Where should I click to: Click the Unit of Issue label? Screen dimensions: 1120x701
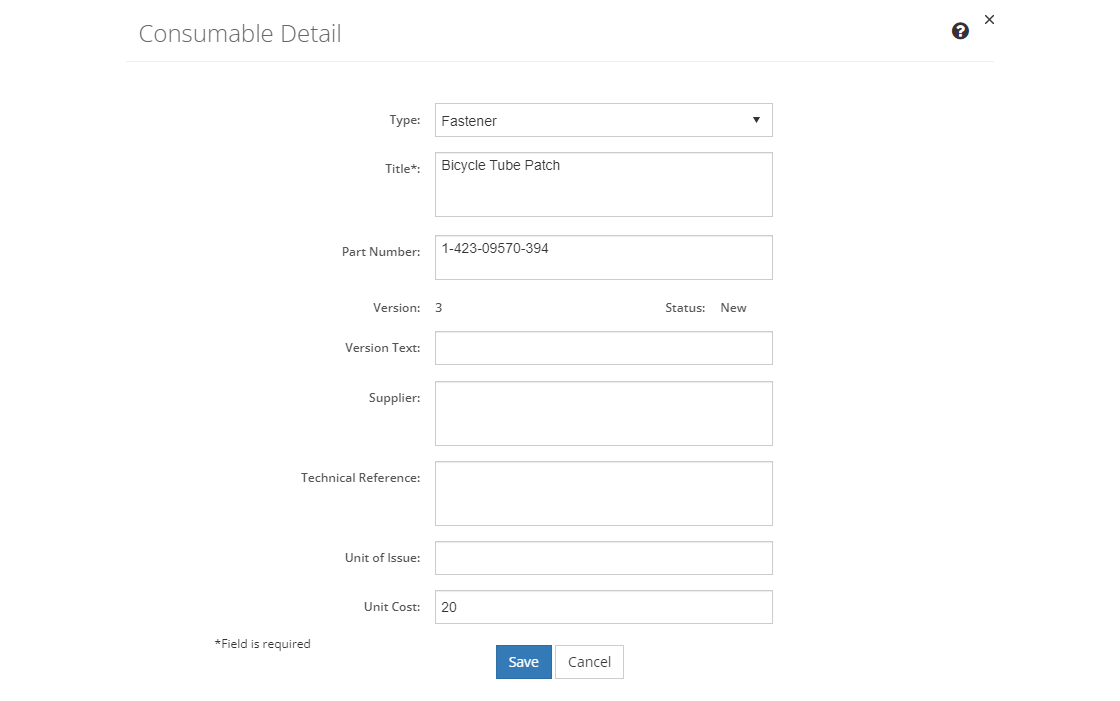[x=383, y=558]
